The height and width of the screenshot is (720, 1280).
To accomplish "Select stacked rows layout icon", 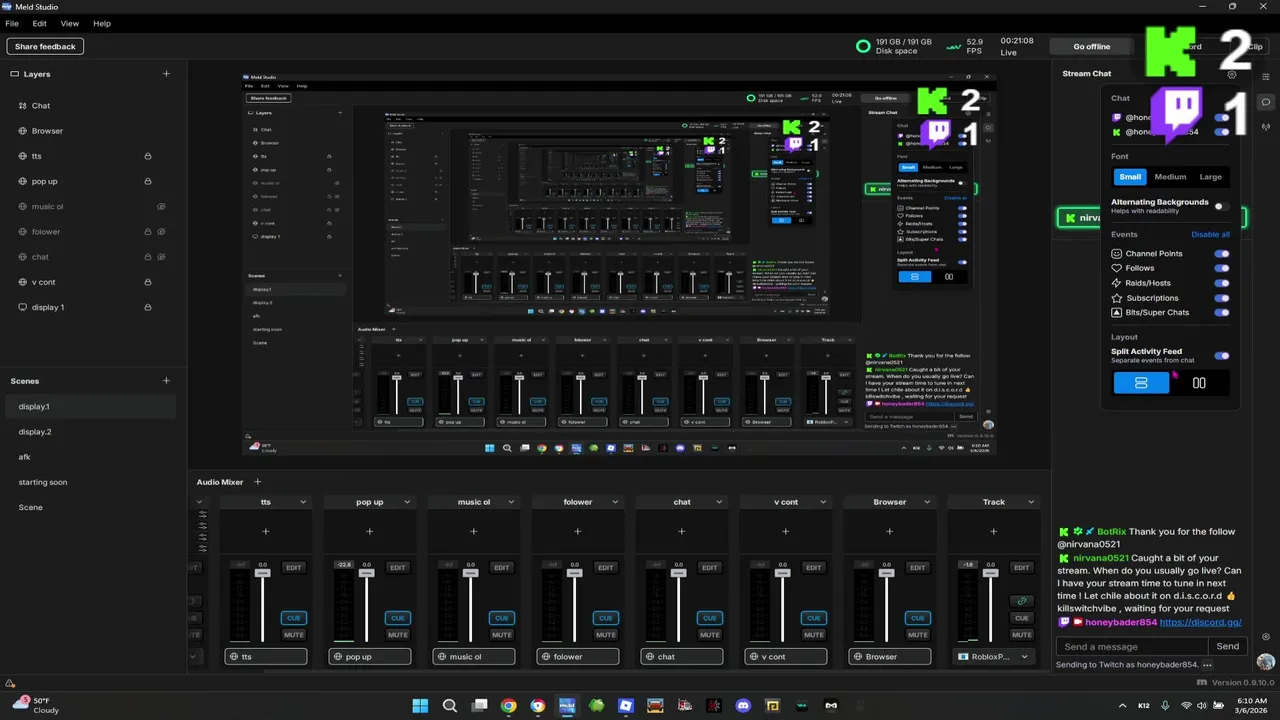I will click(x=1141, y=383).
